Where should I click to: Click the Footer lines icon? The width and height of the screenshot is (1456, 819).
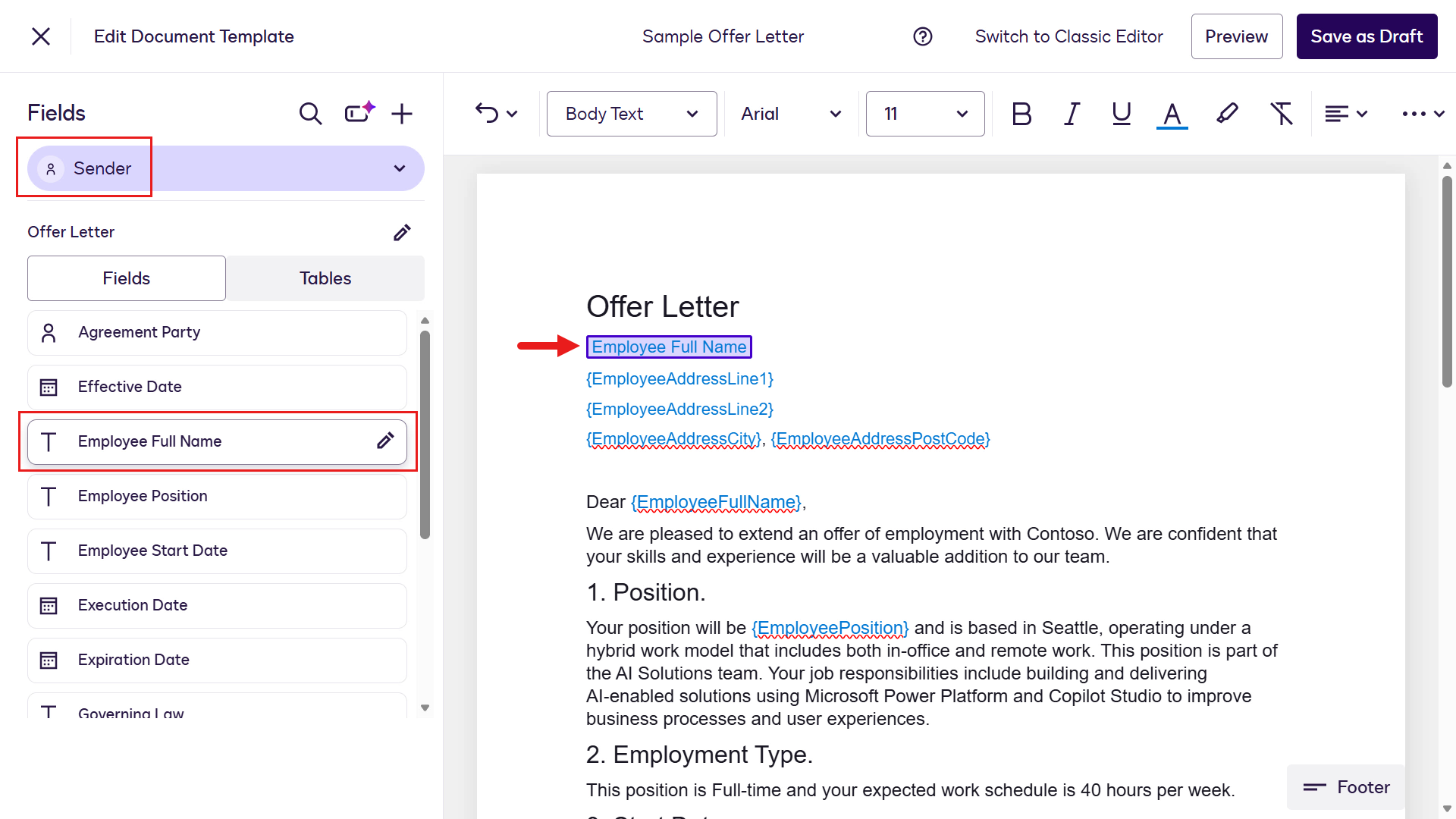(1314, 787)
